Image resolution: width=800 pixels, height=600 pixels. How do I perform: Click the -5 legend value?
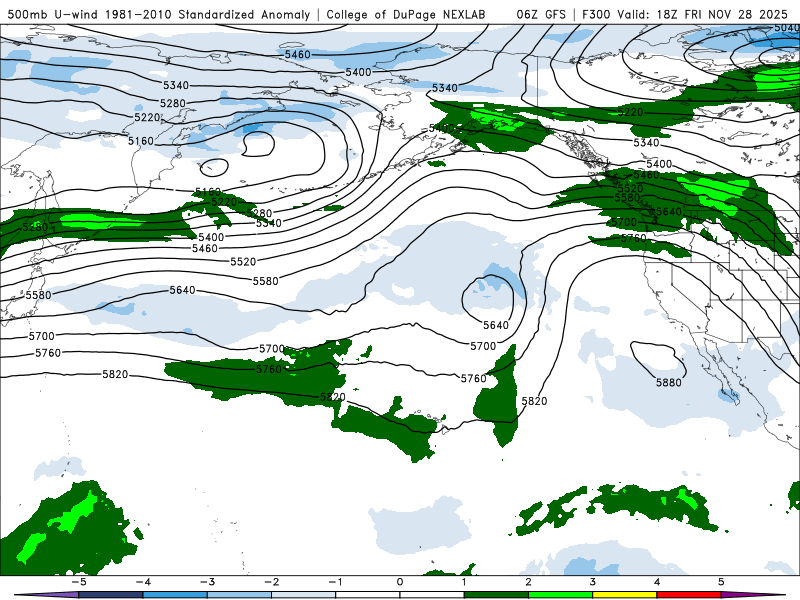(79, 582)
